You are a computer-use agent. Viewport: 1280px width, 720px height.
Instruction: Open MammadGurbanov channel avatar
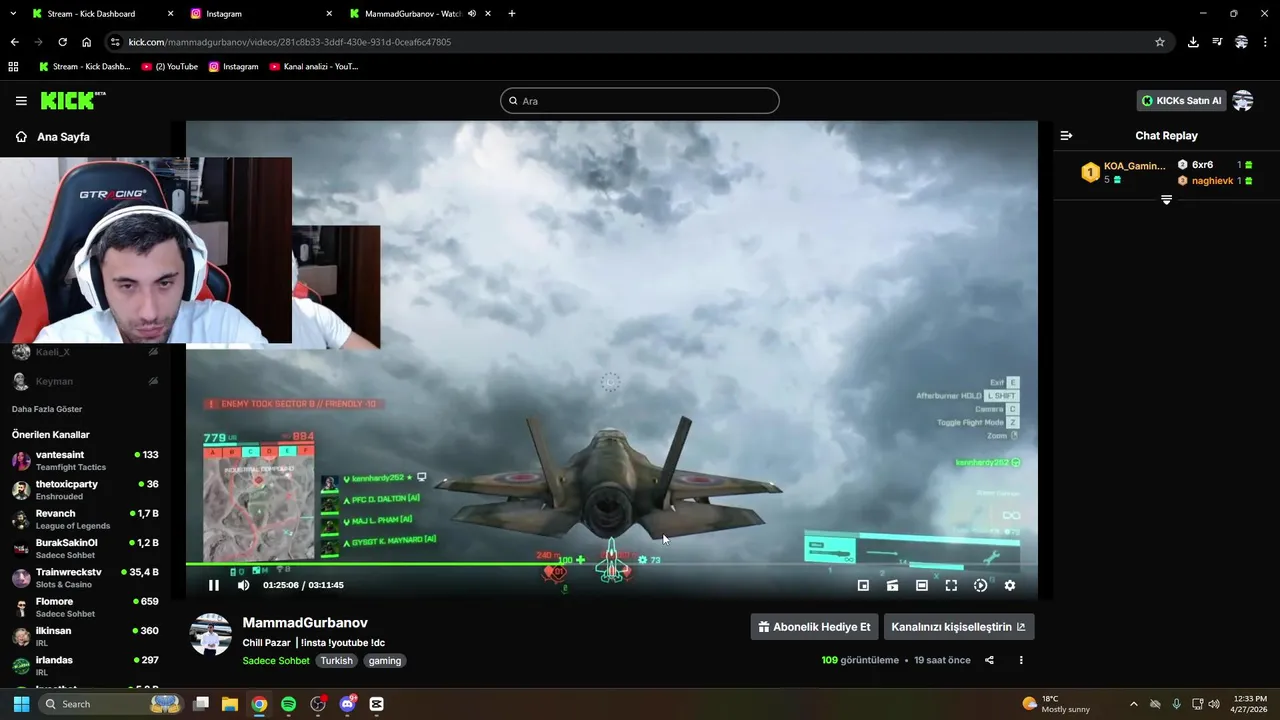pyautogui.click(x=211, y=635)
